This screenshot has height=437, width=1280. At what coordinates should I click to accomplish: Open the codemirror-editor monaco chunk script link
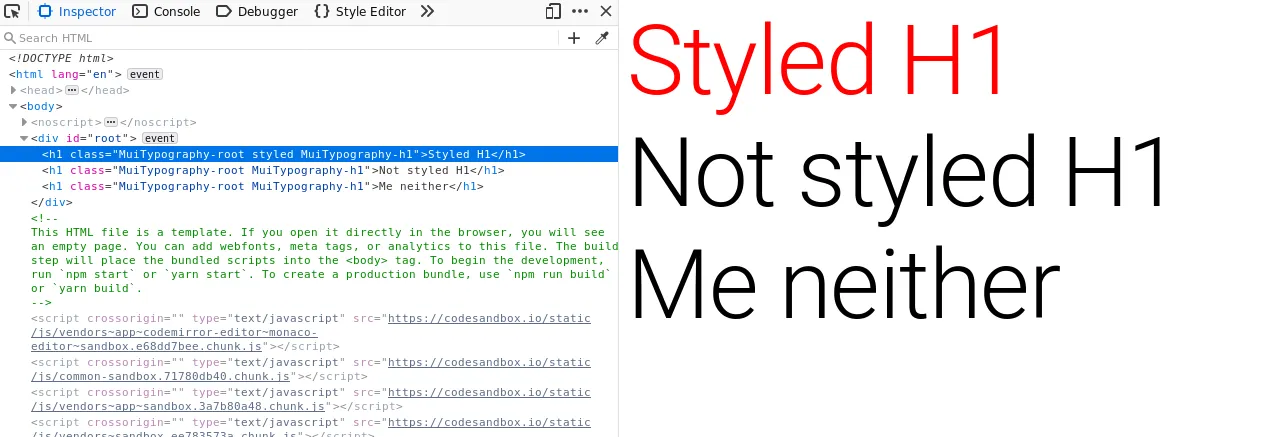[x=310, y=332]
